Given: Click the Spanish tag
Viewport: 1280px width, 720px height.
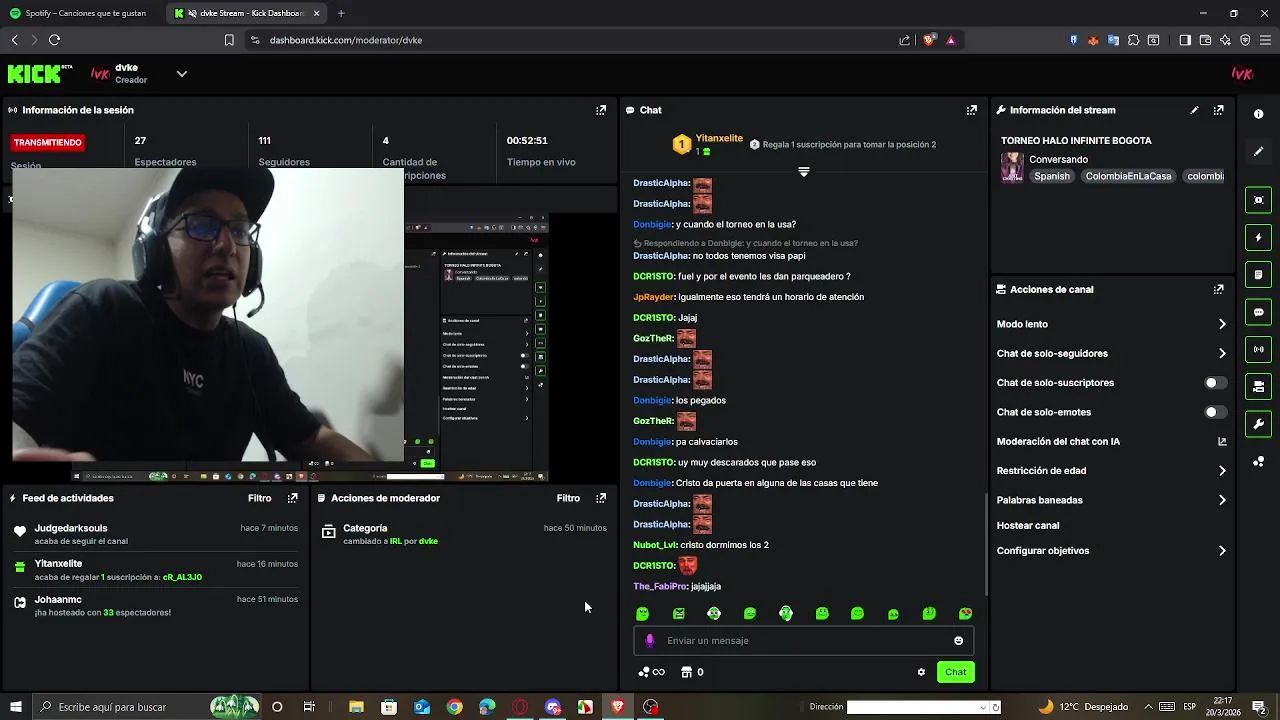Looking at the screenshot, I should pos(1052,176).
